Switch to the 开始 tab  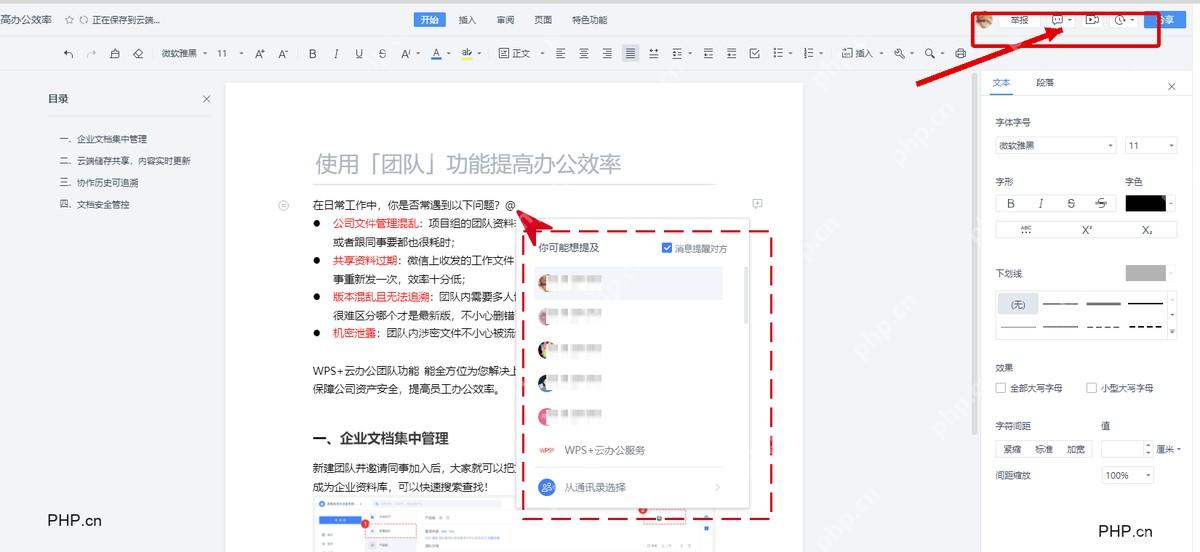click(430, 20)
